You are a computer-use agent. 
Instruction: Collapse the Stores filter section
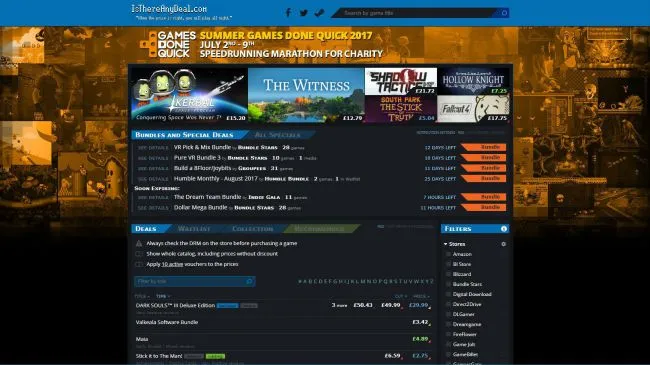[x=454, y=244]
